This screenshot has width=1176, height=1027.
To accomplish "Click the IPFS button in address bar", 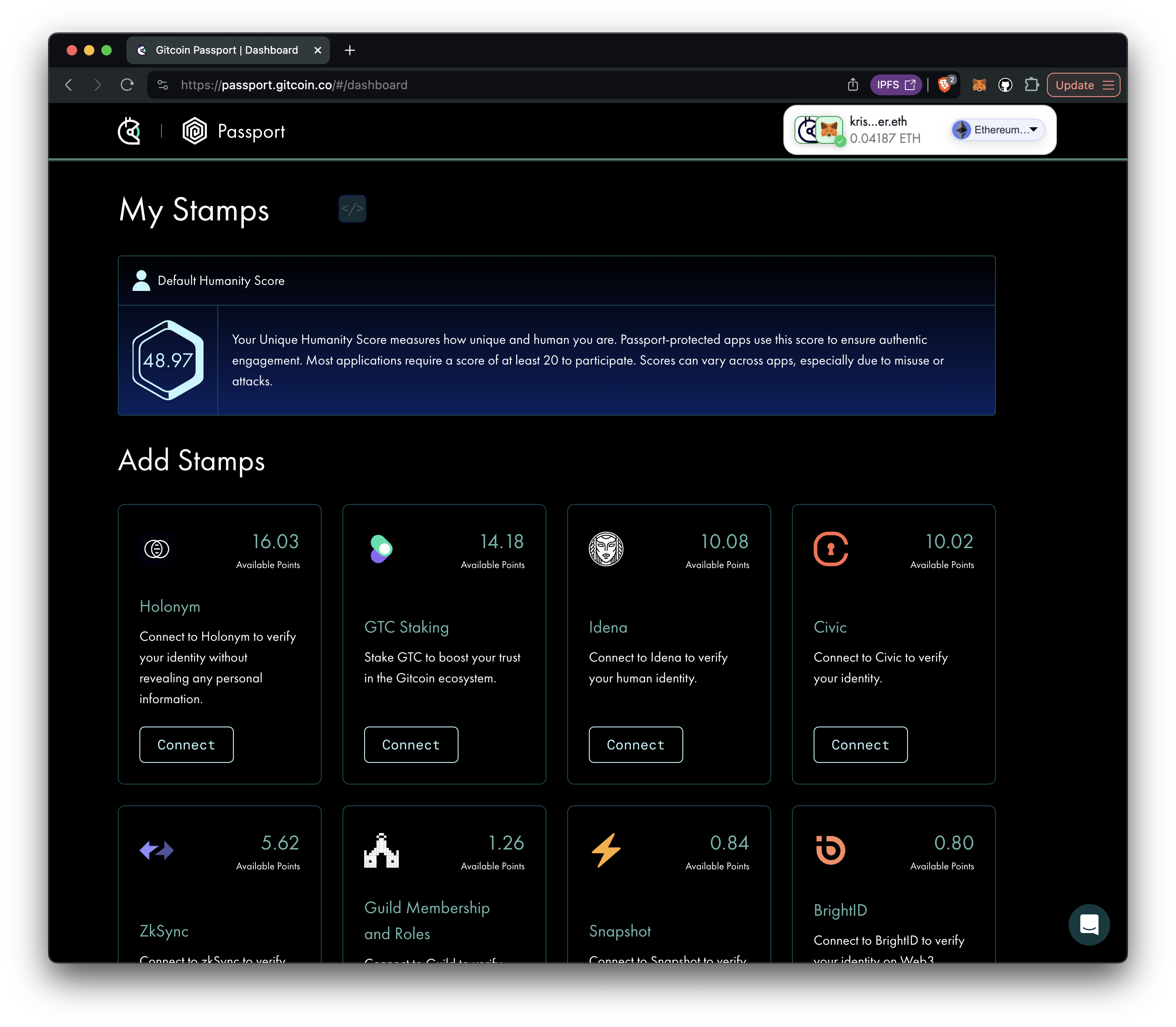I will 896,85.
